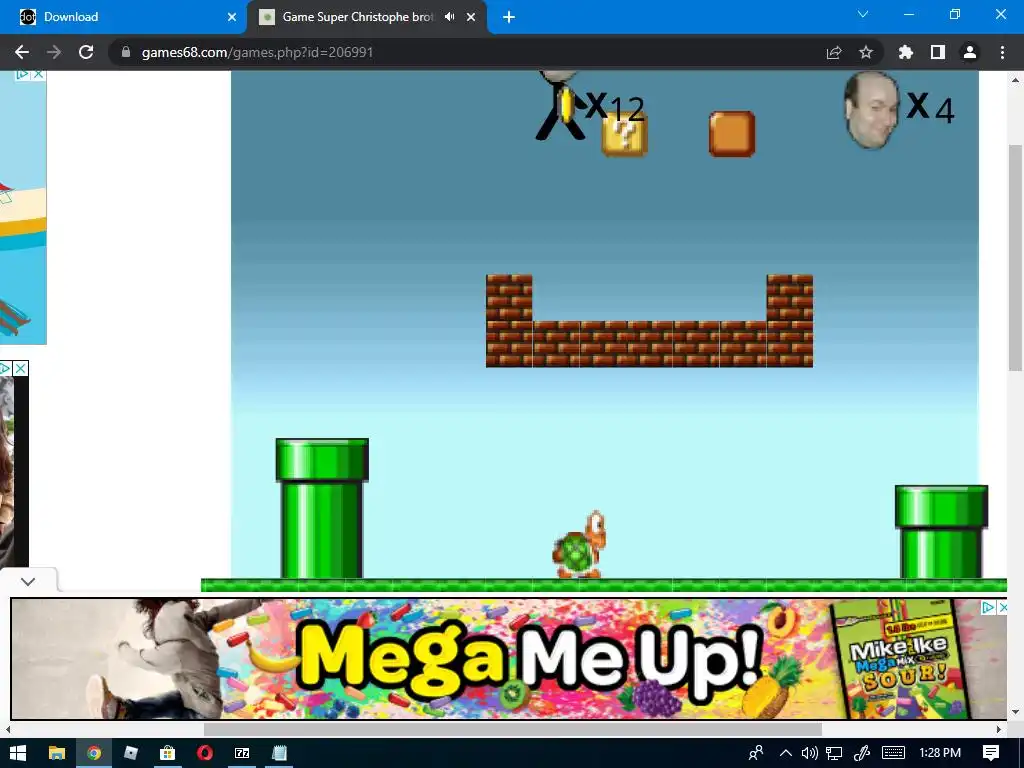Open the Extensions puzzle menu
This screenshot has height=768, width=1024.
point(906,52)
